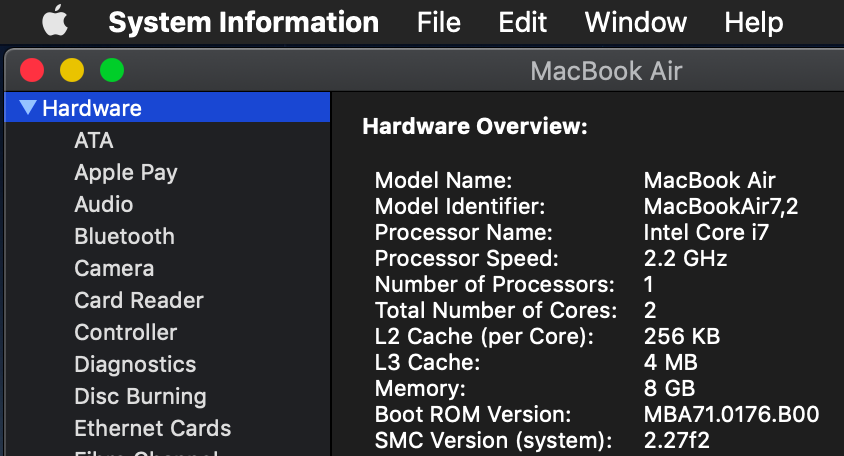Open the Apple menu

click(x=55, y=22)
